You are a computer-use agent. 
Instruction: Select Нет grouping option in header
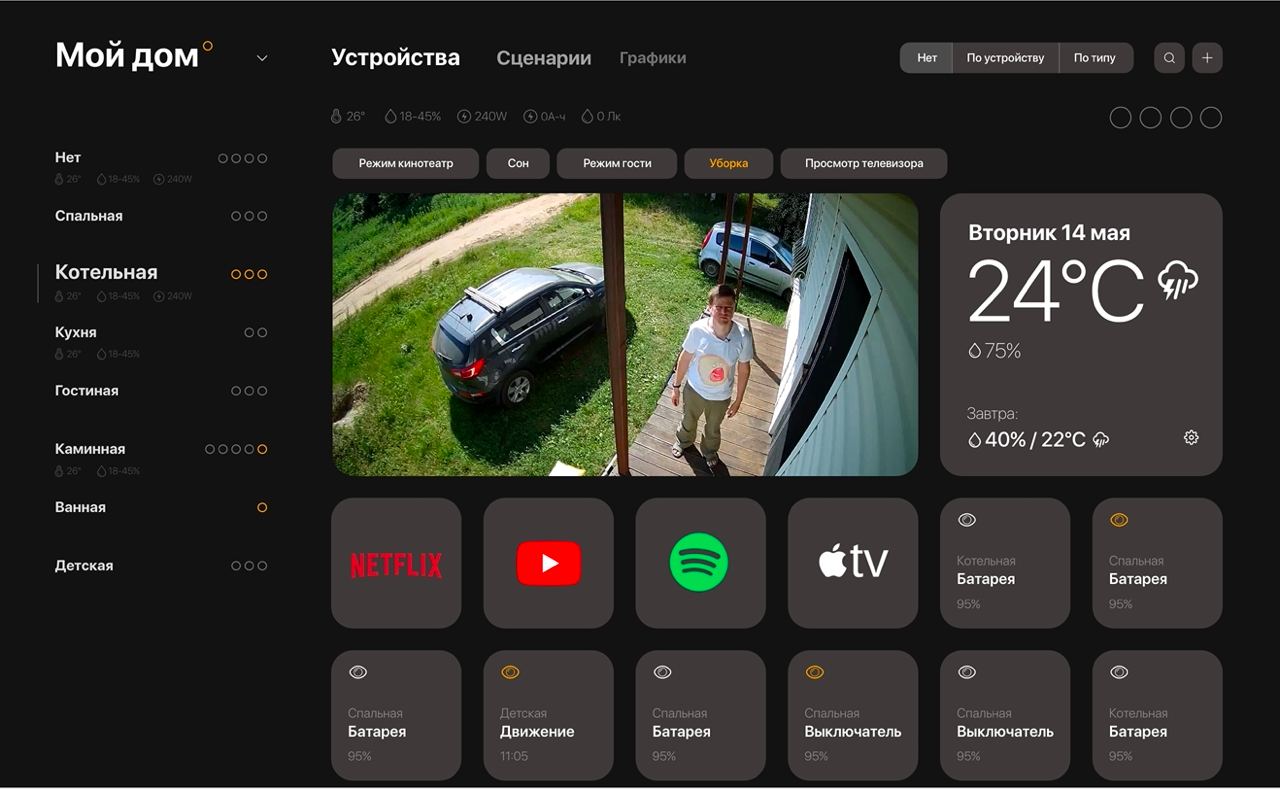pyautogui.click(x=927, y=58)
